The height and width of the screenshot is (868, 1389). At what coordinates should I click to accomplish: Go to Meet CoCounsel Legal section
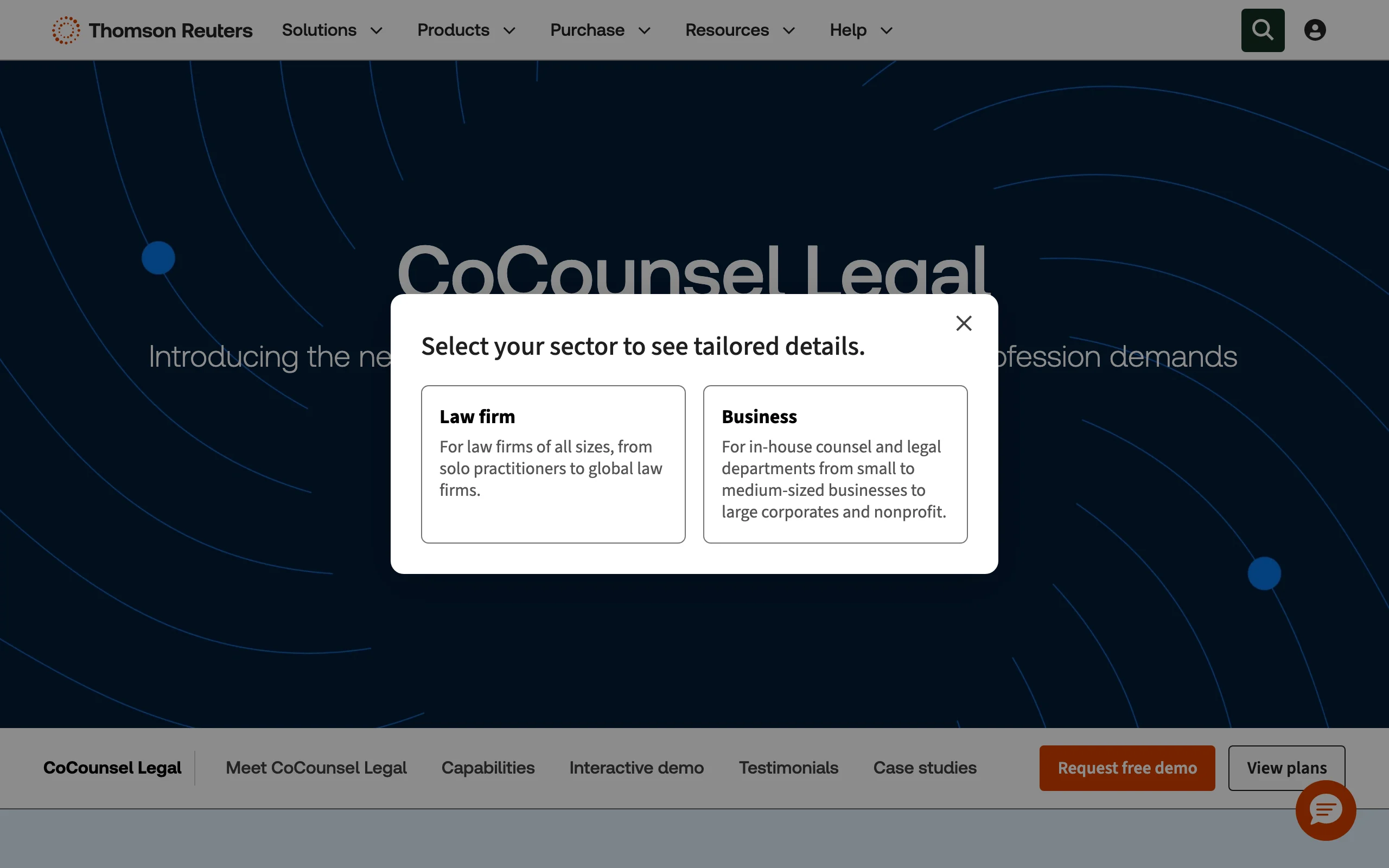point(316,768)
